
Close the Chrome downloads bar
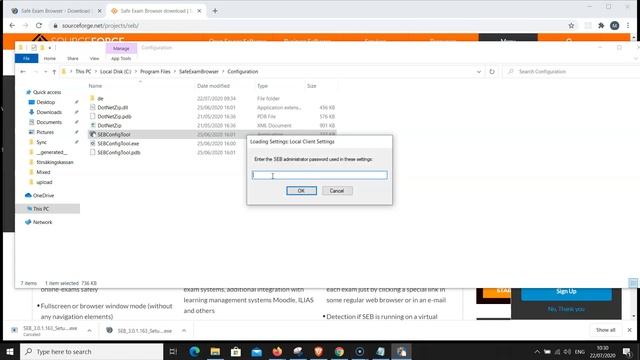(629, 330)
